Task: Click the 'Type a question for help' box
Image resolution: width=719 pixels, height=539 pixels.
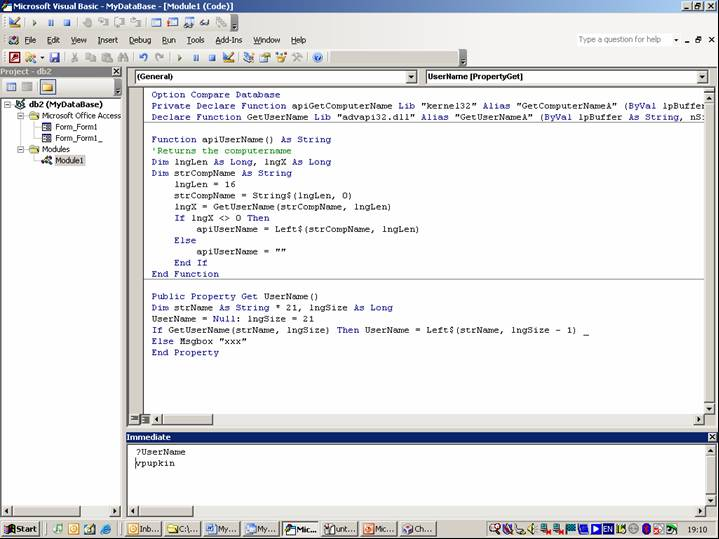Action: point(620,40)
